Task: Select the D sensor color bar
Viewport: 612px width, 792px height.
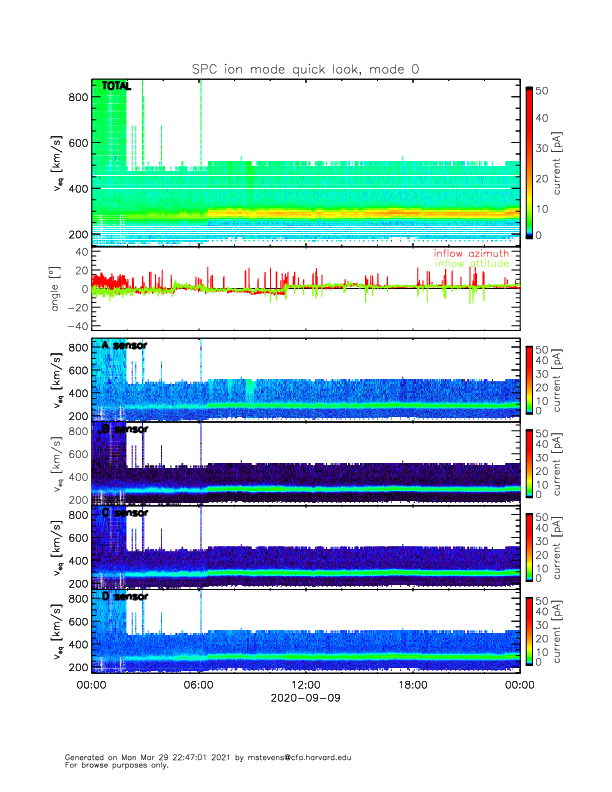Action: coord(529,630)
